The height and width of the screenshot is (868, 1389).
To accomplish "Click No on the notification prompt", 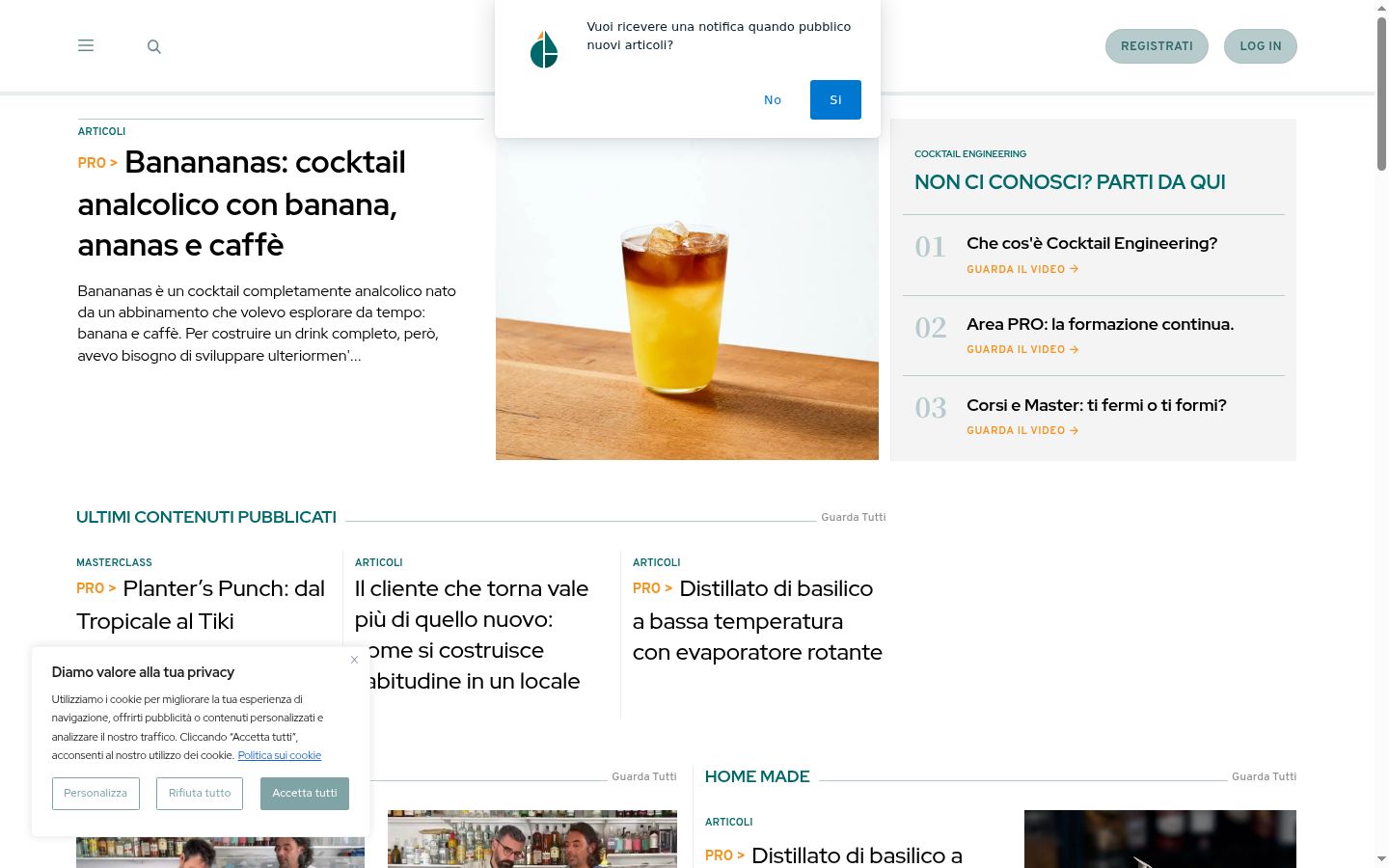I will [773, 99].
